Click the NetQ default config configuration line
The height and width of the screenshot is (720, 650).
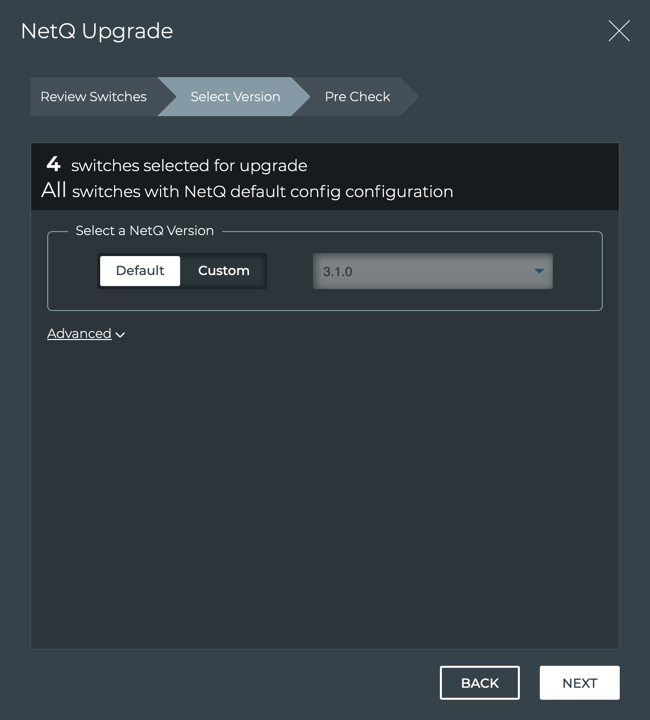click(x=262, y=191)
